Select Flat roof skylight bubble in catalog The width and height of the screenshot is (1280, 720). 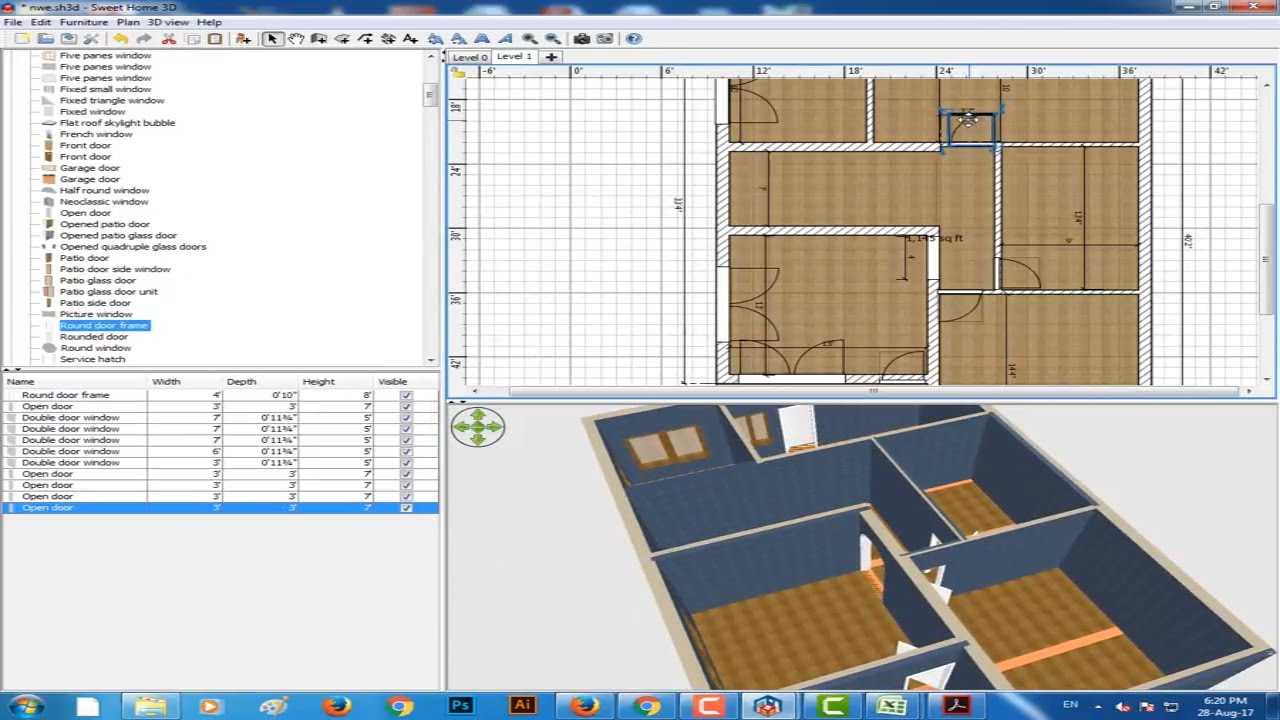117,123
